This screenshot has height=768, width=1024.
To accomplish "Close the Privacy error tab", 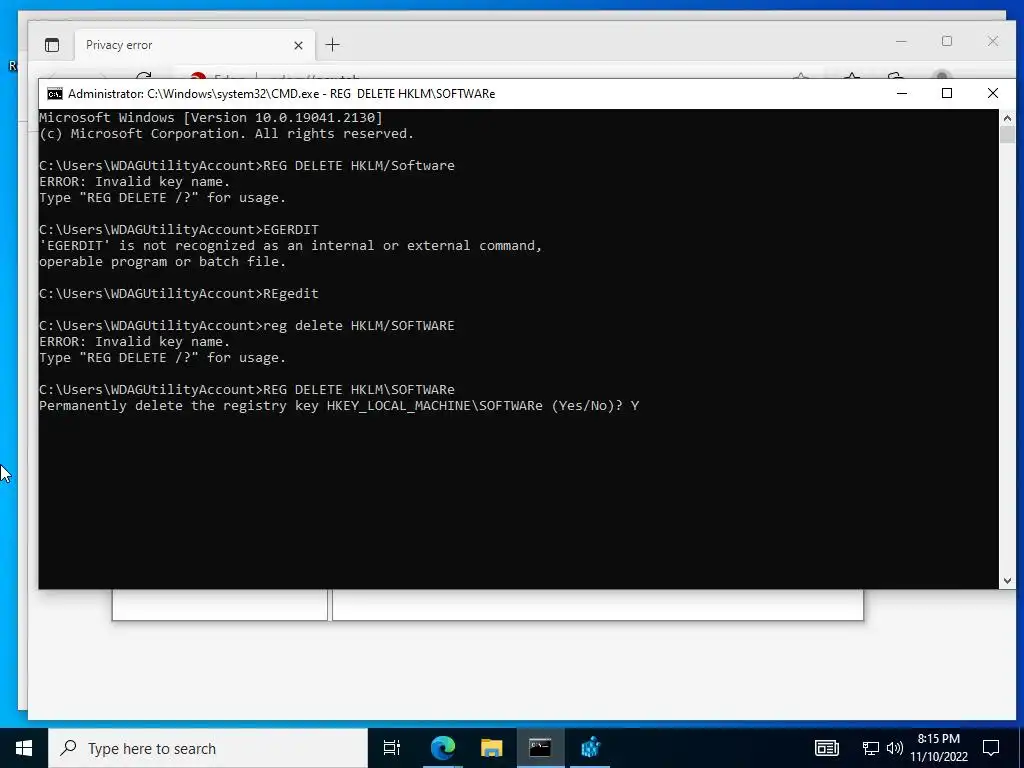I will (x=298, y=45).
